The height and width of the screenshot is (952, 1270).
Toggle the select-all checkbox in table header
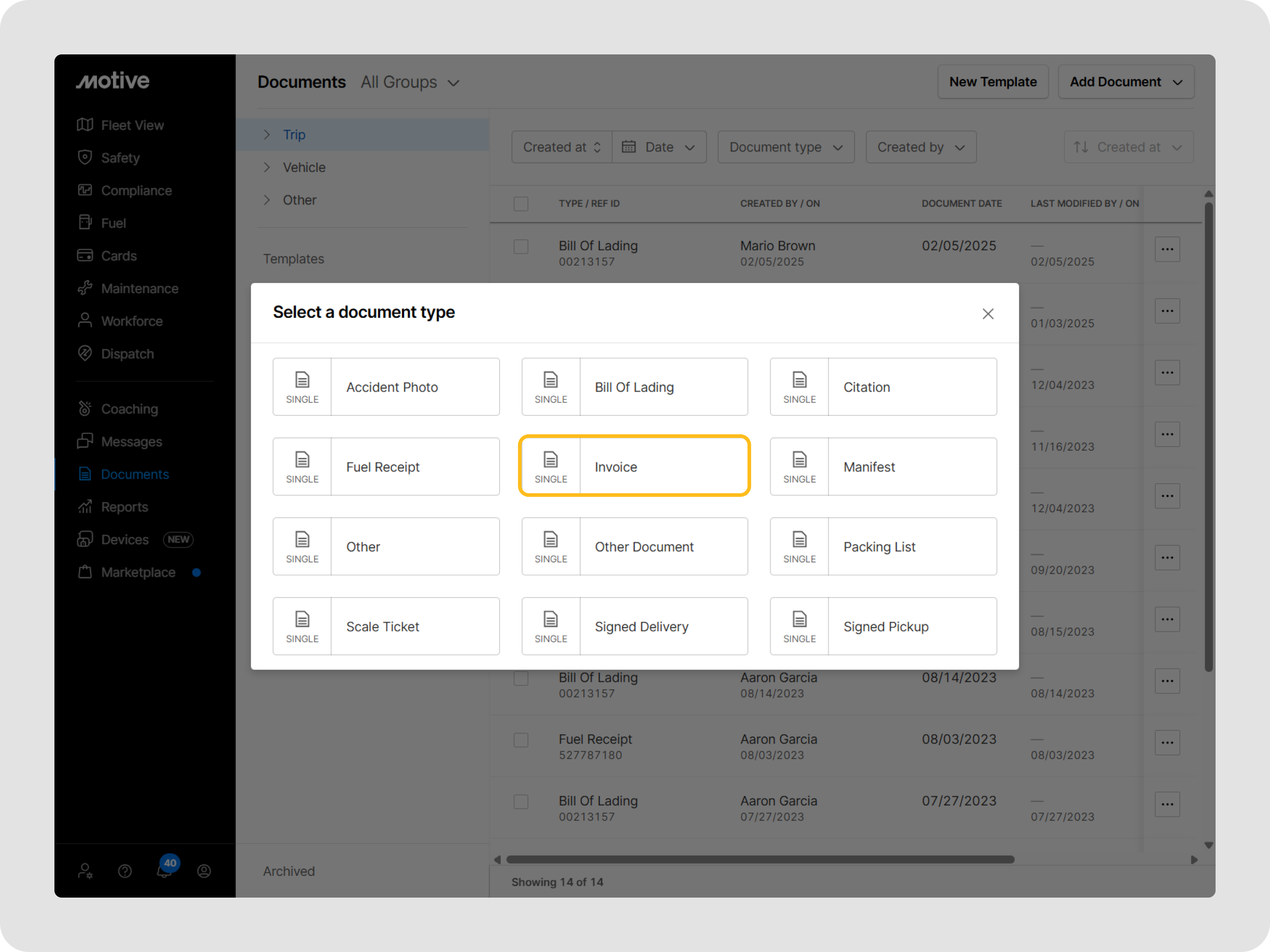[x=521, y=204]
